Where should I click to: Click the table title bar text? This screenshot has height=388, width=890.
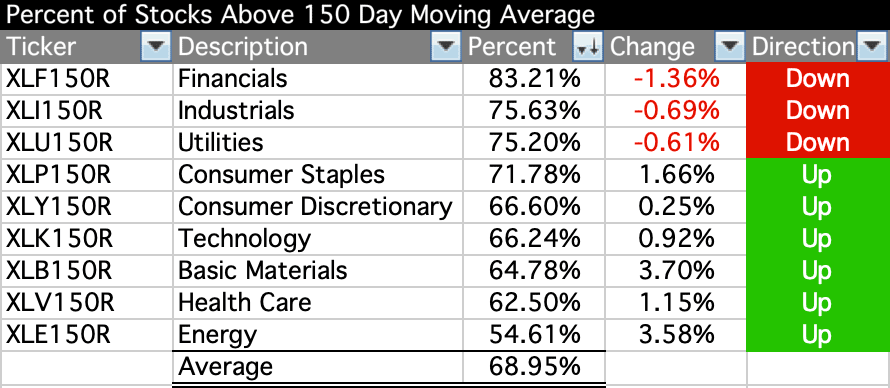(300, 15)
